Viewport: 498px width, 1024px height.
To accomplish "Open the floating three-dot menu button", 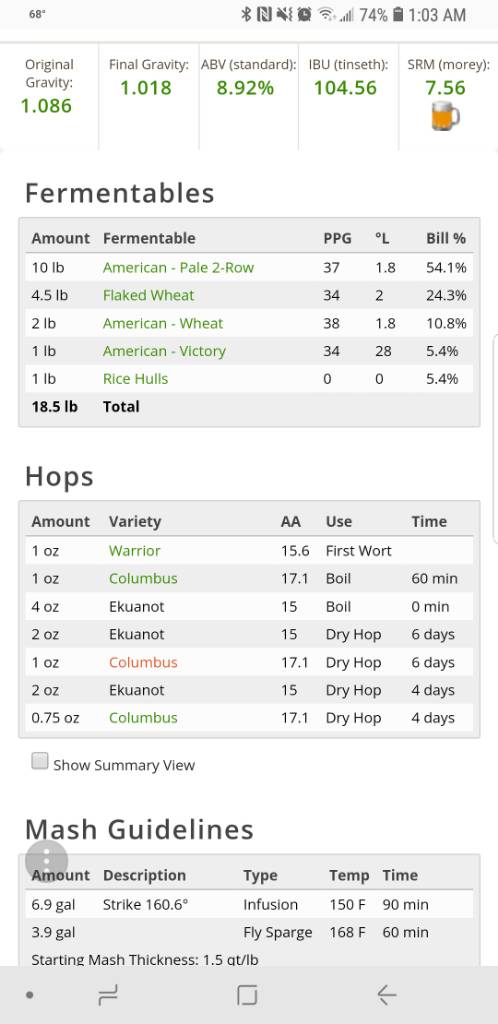I will 46,861.
